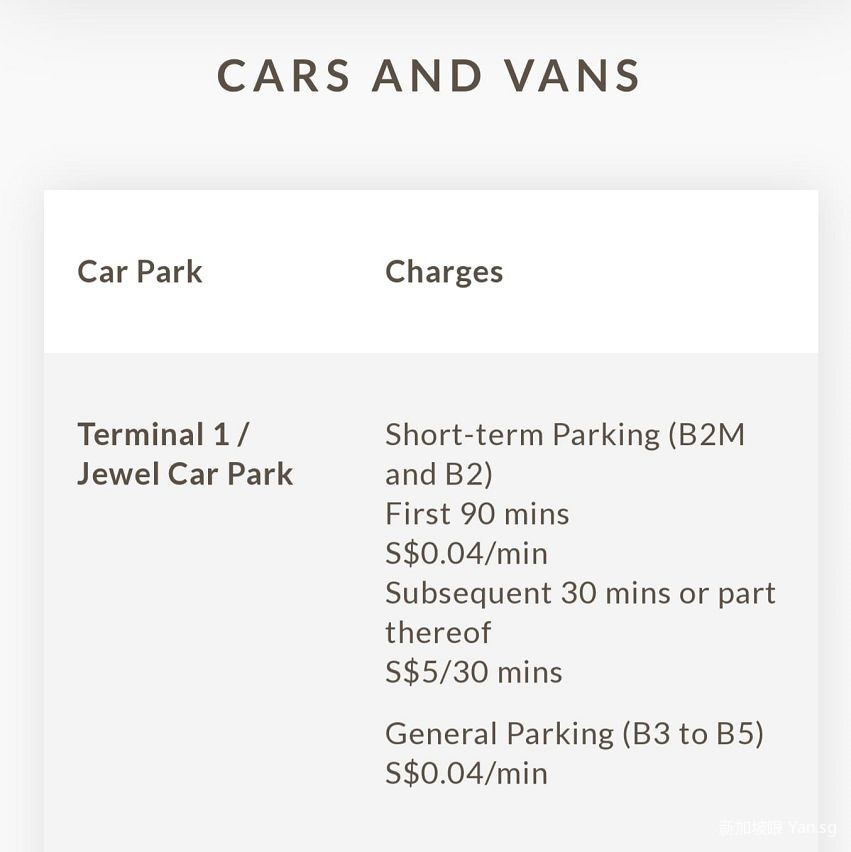Click the 'General Parking' text
The height and width of the screenshot is (852, 851).
[x=498, y=734]
